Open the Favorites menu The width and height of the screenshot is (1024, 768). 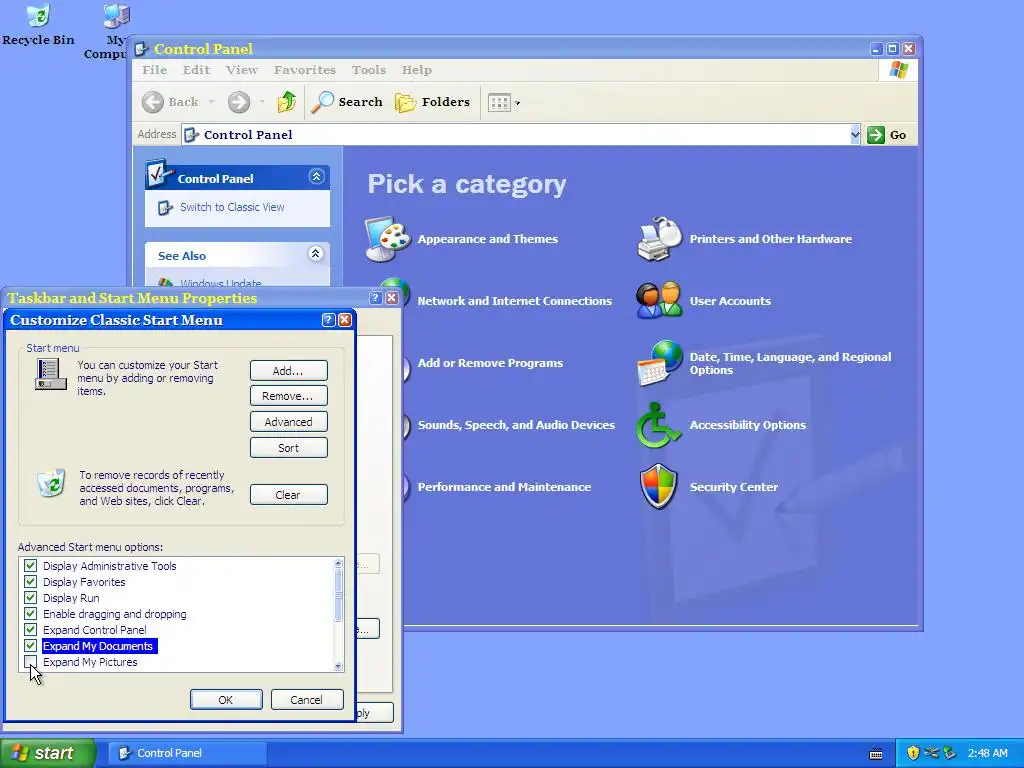304,70
